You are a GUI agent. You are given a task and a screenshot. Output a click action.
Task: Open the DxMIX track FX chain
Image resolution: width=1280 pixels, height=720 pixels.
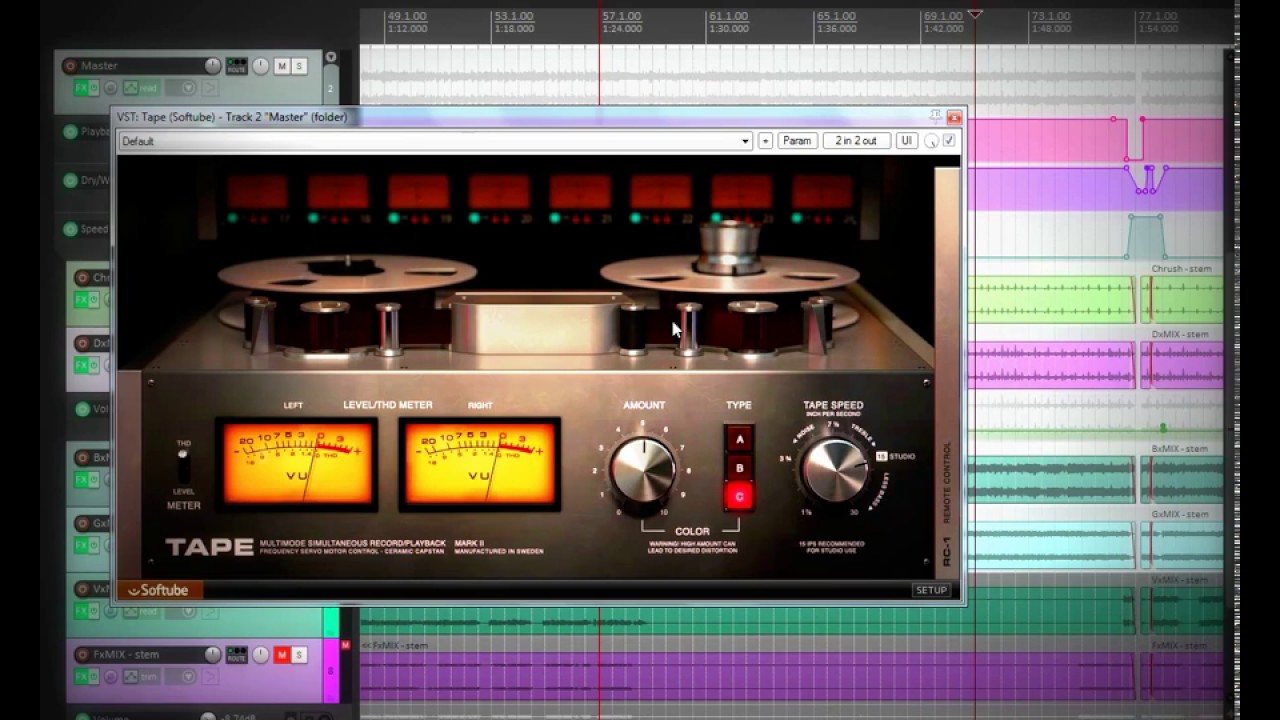[82, 365]
